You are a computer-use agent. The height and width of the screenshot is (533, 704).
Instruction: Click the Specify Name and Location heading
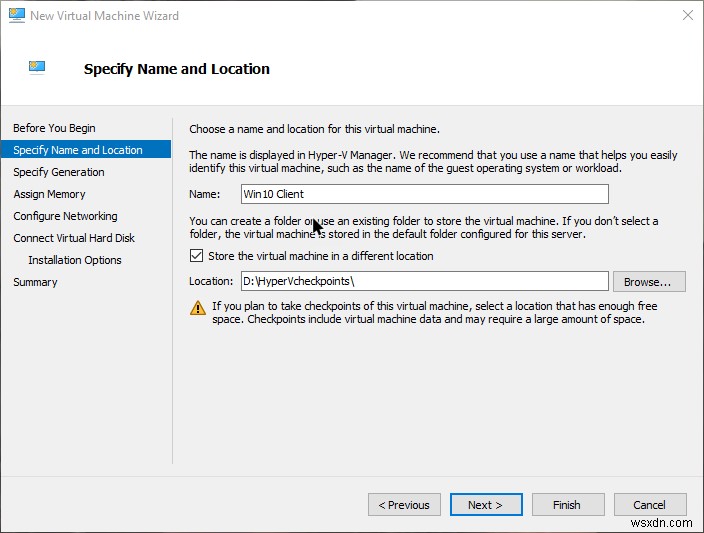click(177, 69)
